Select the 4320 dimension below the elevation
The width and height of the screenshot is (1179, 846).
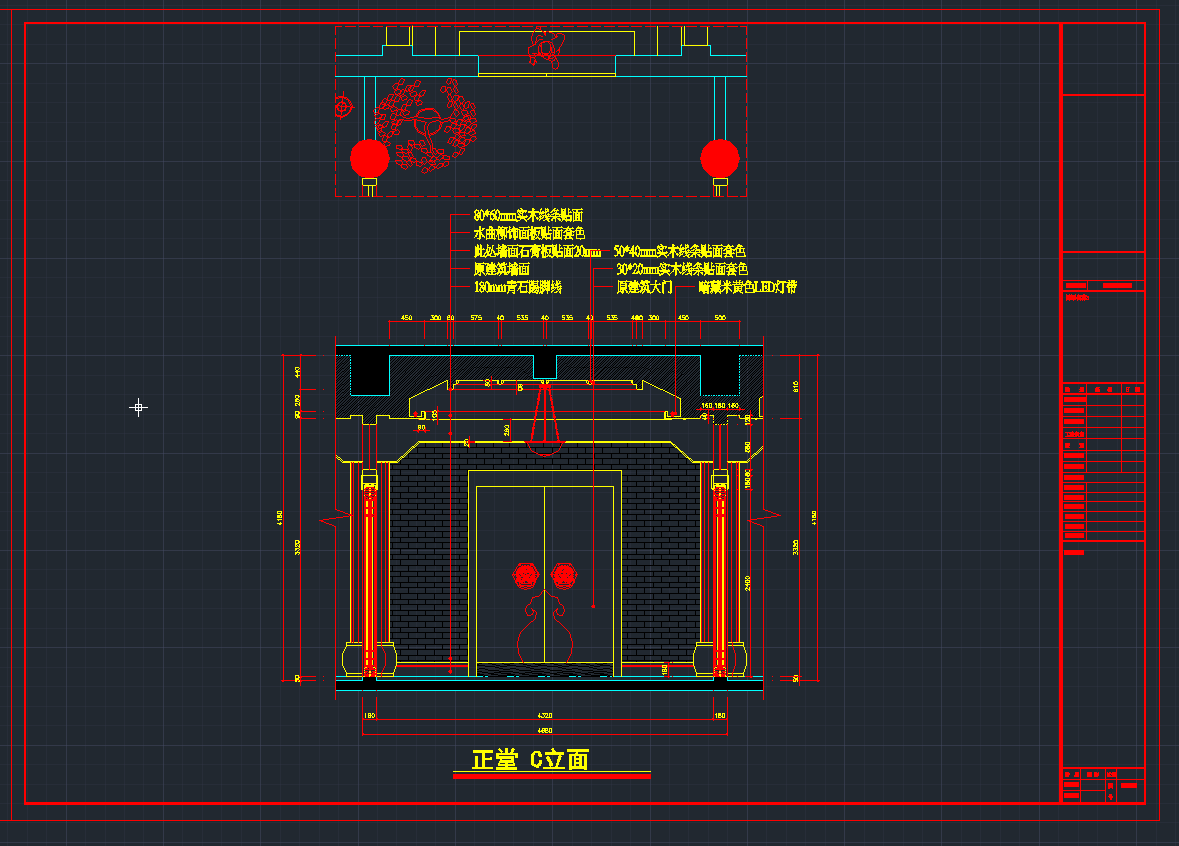(544, 716)
